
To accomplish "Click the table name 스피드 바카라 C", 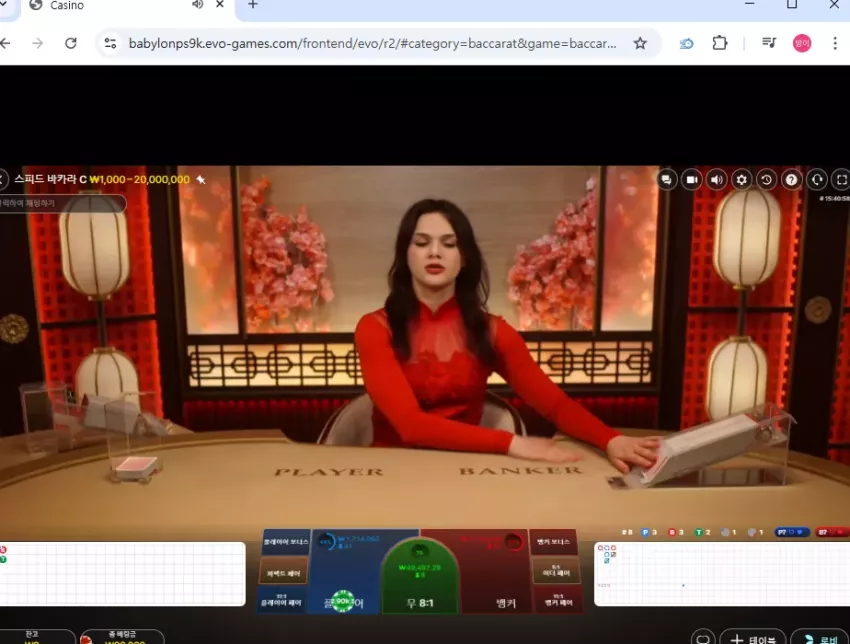I will [x=50, y=179].
